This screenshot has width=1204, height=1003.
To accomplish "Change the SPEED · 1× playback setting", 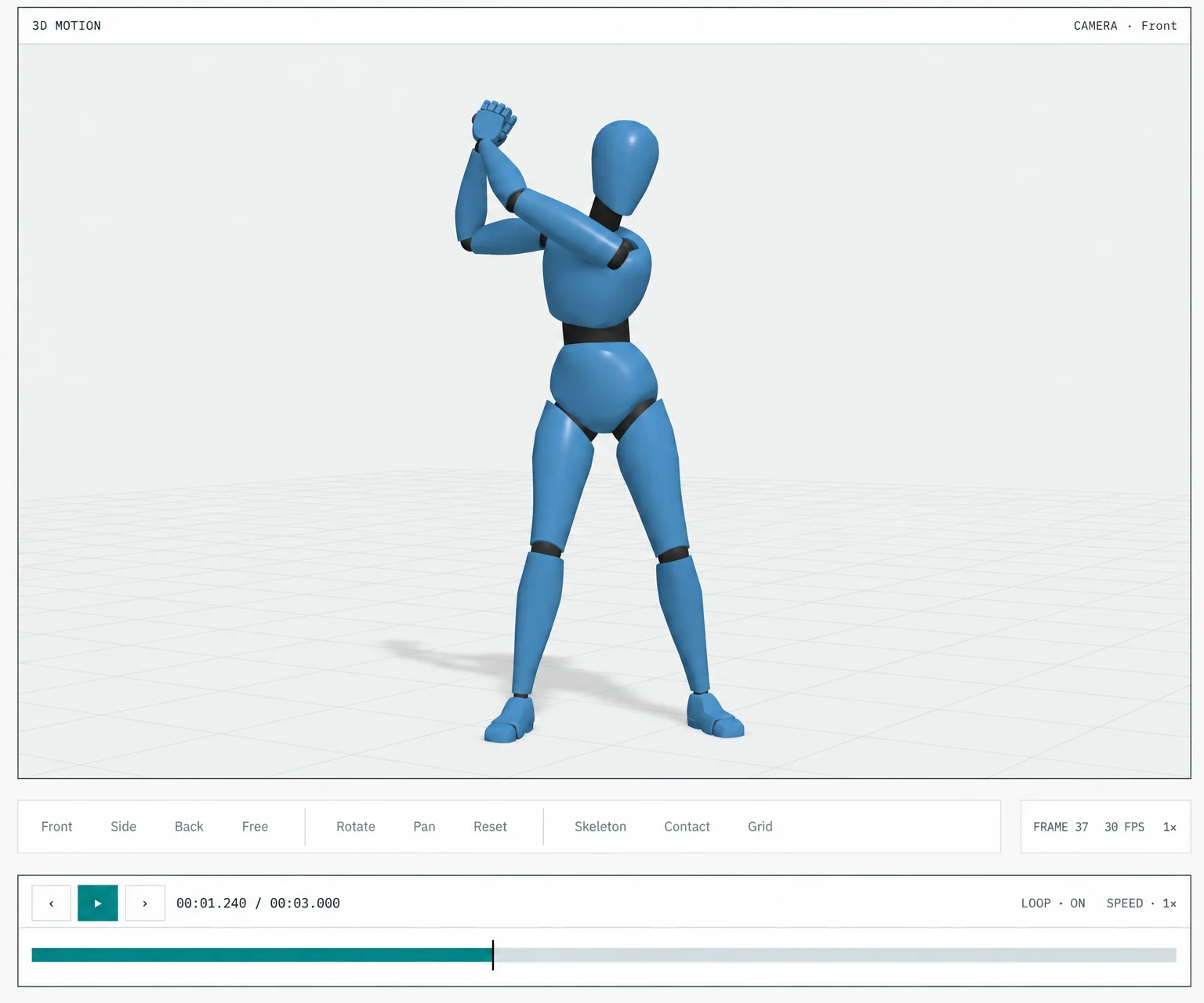I will pos(1141,903).
